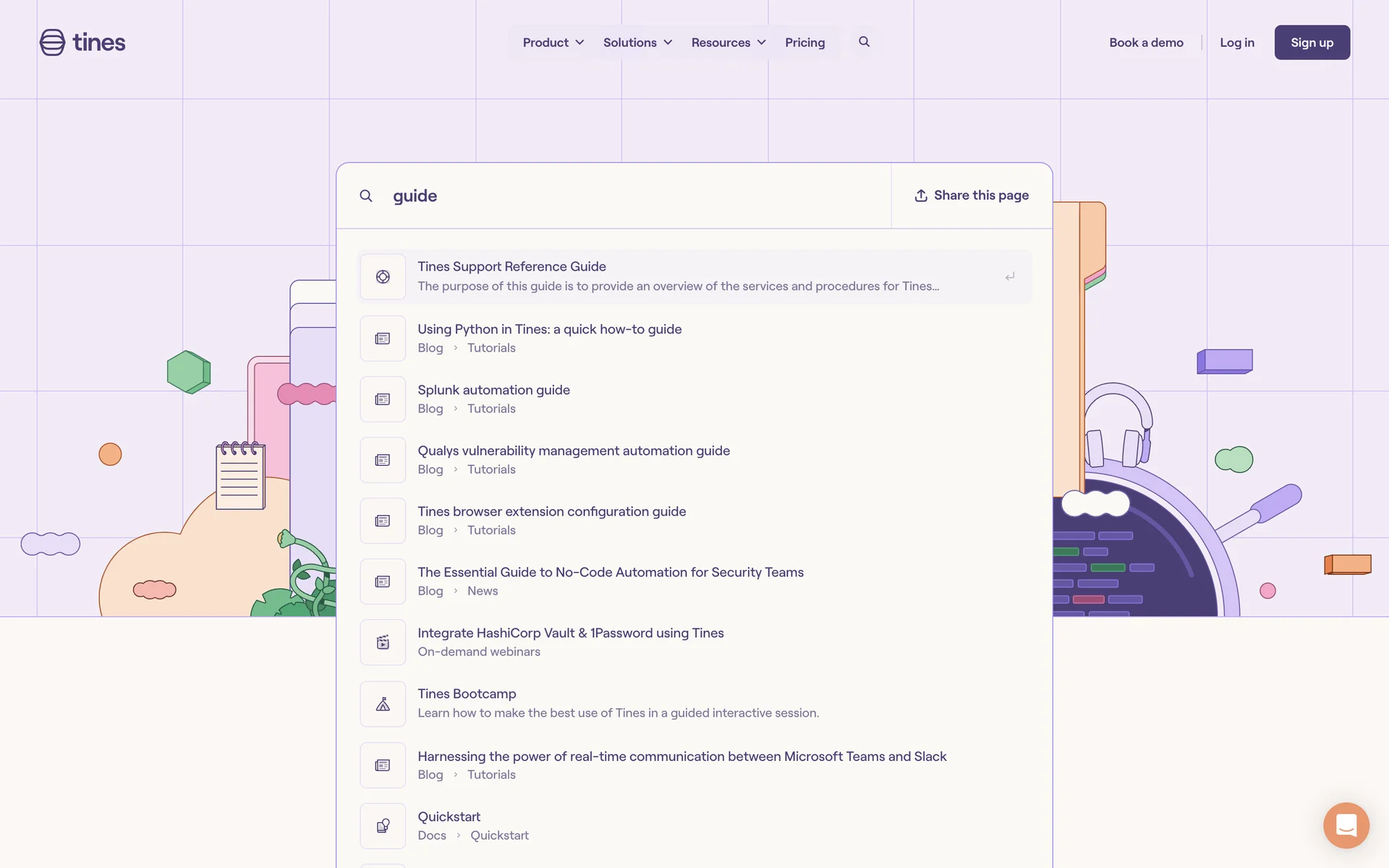The width and height of the screenshot is (1389, 868).
Task: Click Share this page button
Action: click(972, 195)
